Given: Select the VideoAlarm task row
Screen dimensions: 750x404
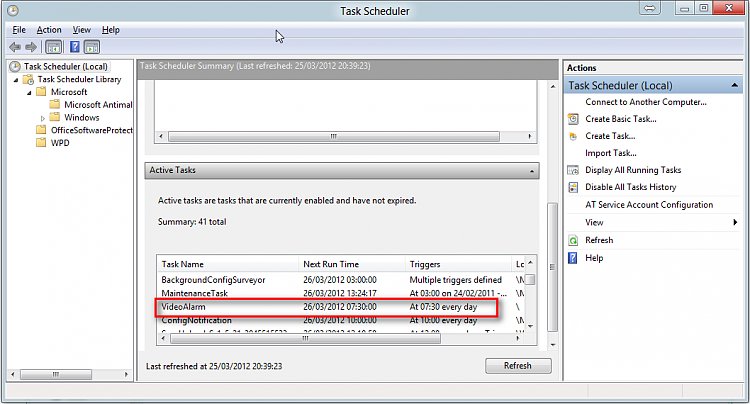Looking at the screenshot, I should point(341,307).
